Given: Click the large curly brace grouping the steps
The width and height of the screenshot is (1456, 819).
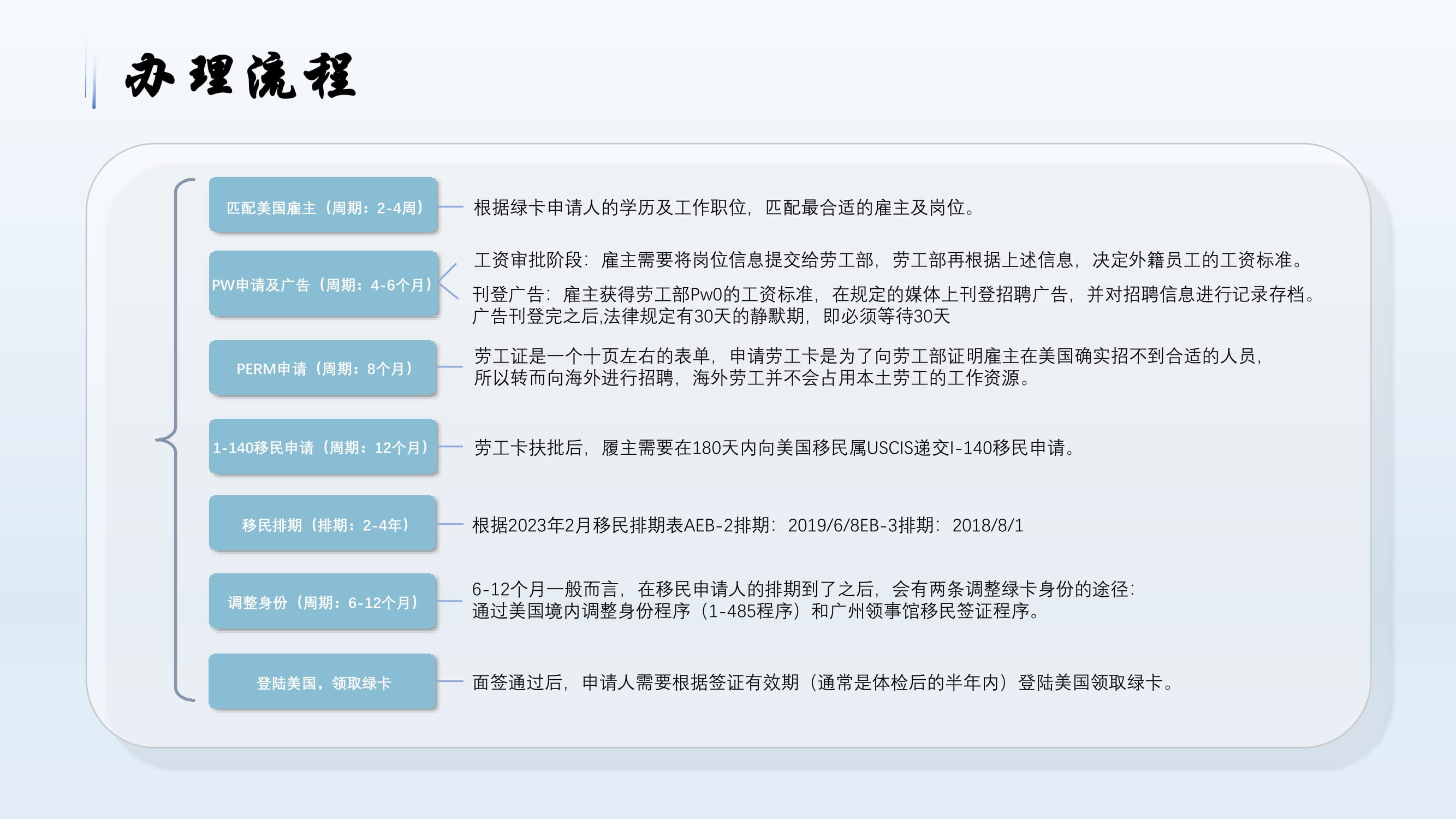Looking at the screenshot, I should click(x=175, y=440).
